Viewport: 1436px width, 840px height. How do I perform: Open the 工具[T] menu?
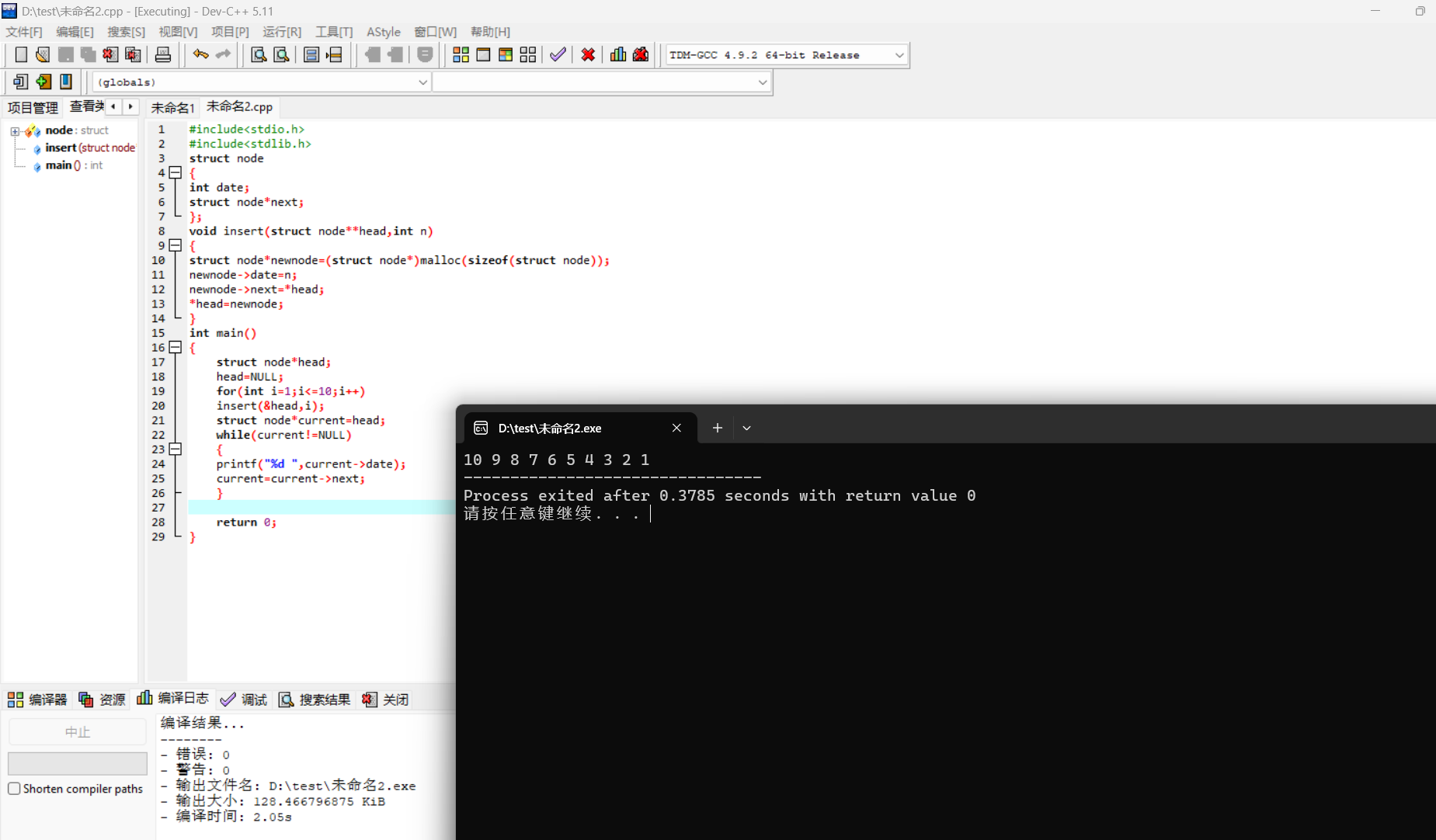tap(334, 32)
